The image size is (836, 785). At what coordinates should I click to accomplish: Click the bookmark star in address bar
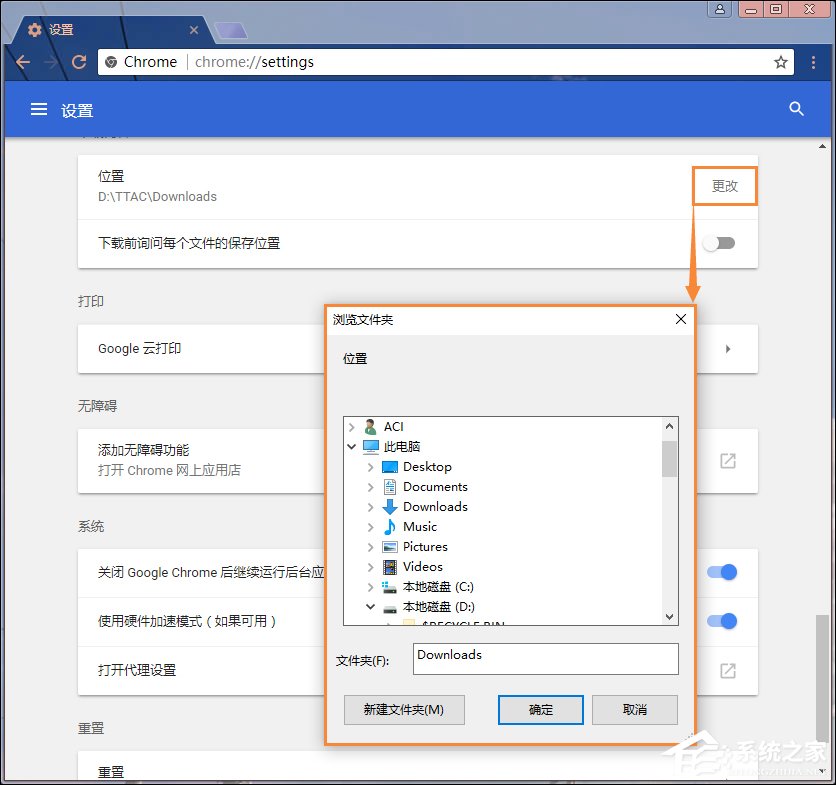click(x=780, y=62)
